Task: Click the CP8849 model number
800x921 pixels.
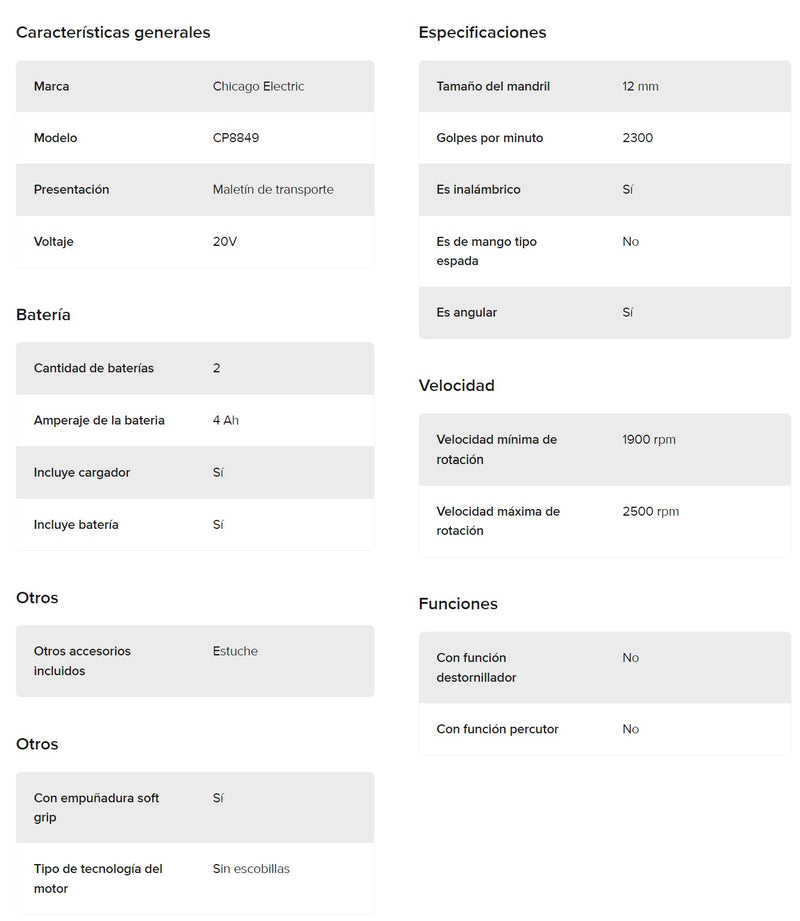Action: click(x=236, y=138)
